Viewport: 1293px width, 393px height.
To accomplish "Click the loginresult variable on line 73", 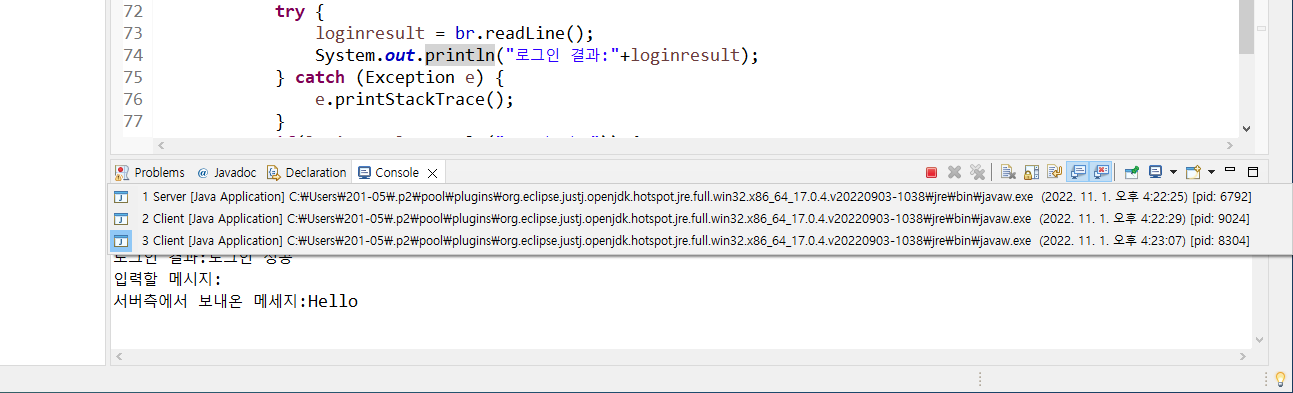I will (x=369, y=33).
